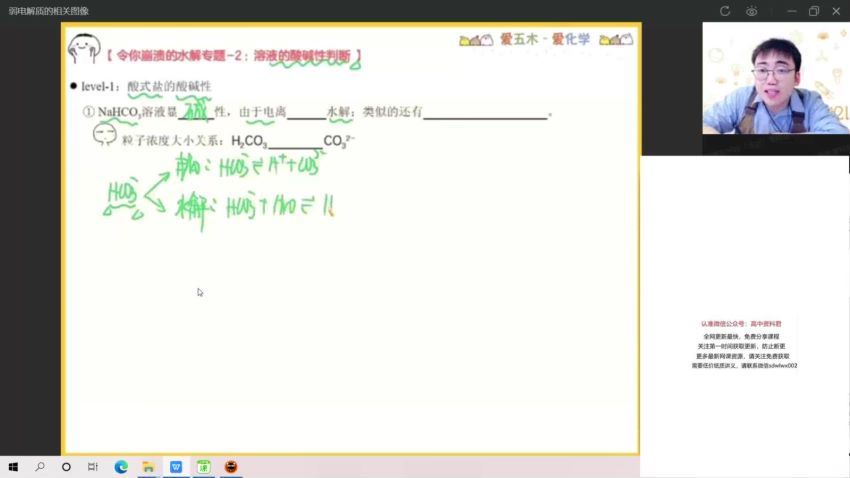Viewport: 850px width, 478px height.
Task: Restore down the player window
Action: pos(814,11)
